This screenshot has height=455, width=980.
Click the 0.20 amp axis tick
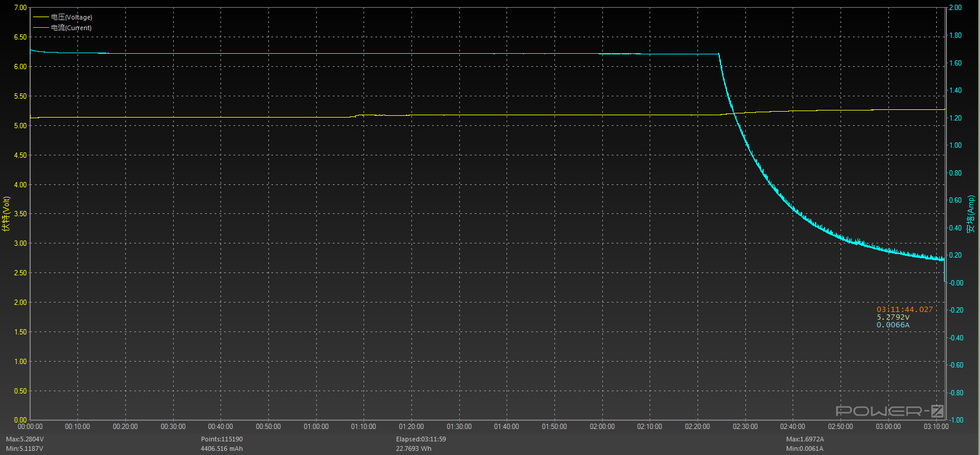pos(955,255)
